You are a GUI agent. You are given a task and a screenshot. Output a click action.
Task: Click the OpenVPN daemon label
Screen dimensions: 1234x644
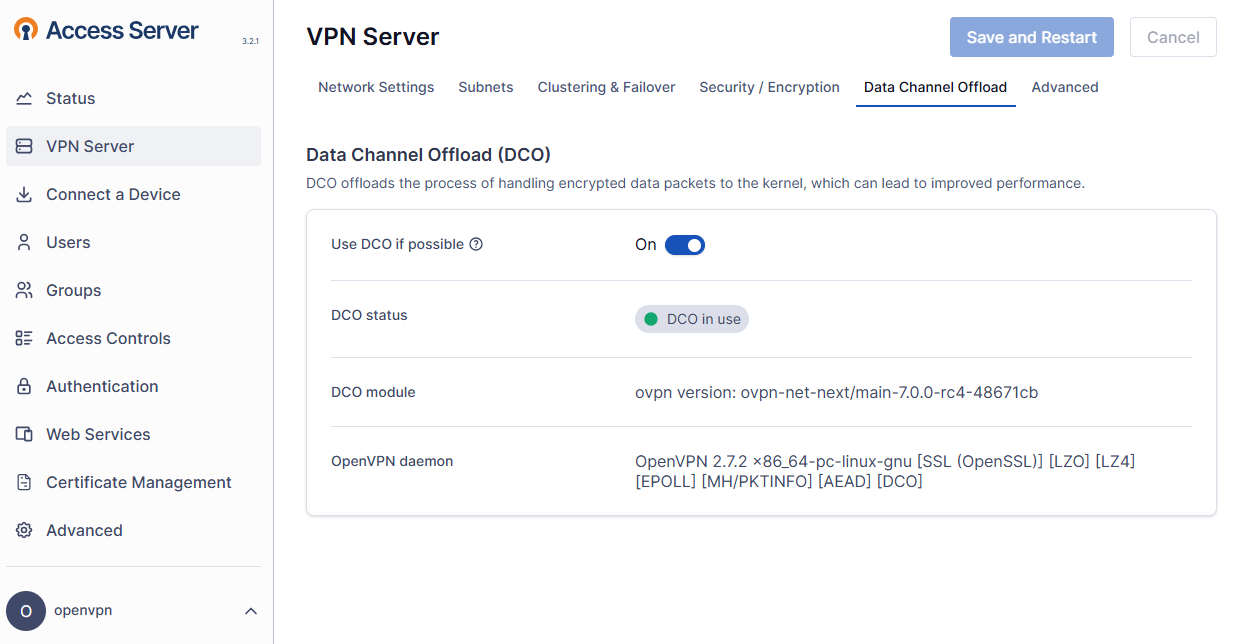pos(392,461)
